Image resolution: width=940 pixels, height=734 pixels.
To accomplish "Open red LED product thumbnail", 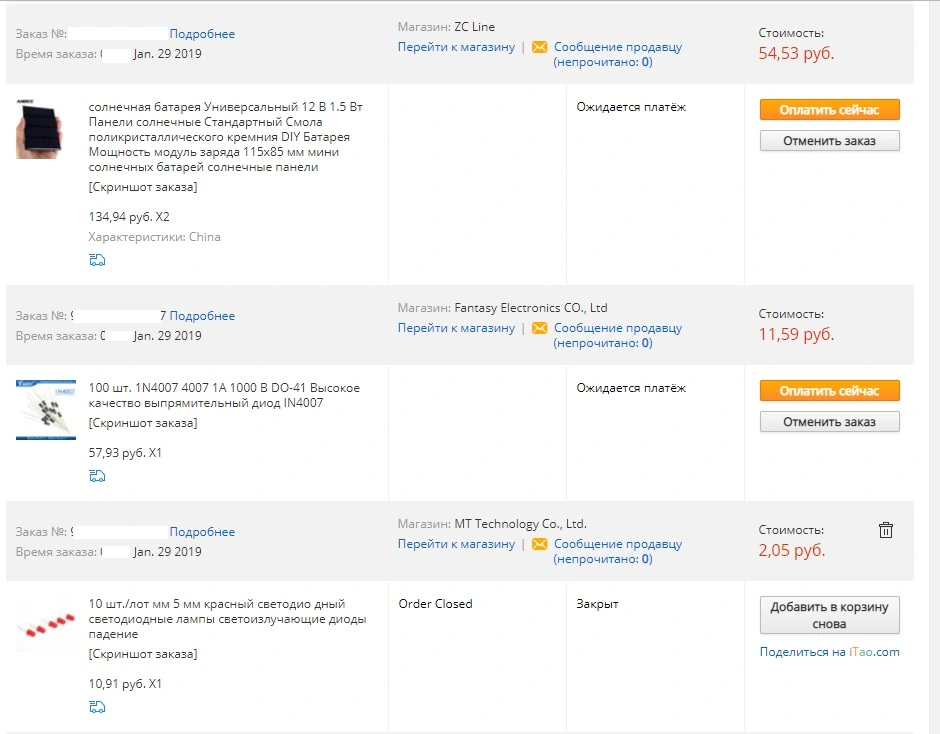I will click(x=46, y=626).
